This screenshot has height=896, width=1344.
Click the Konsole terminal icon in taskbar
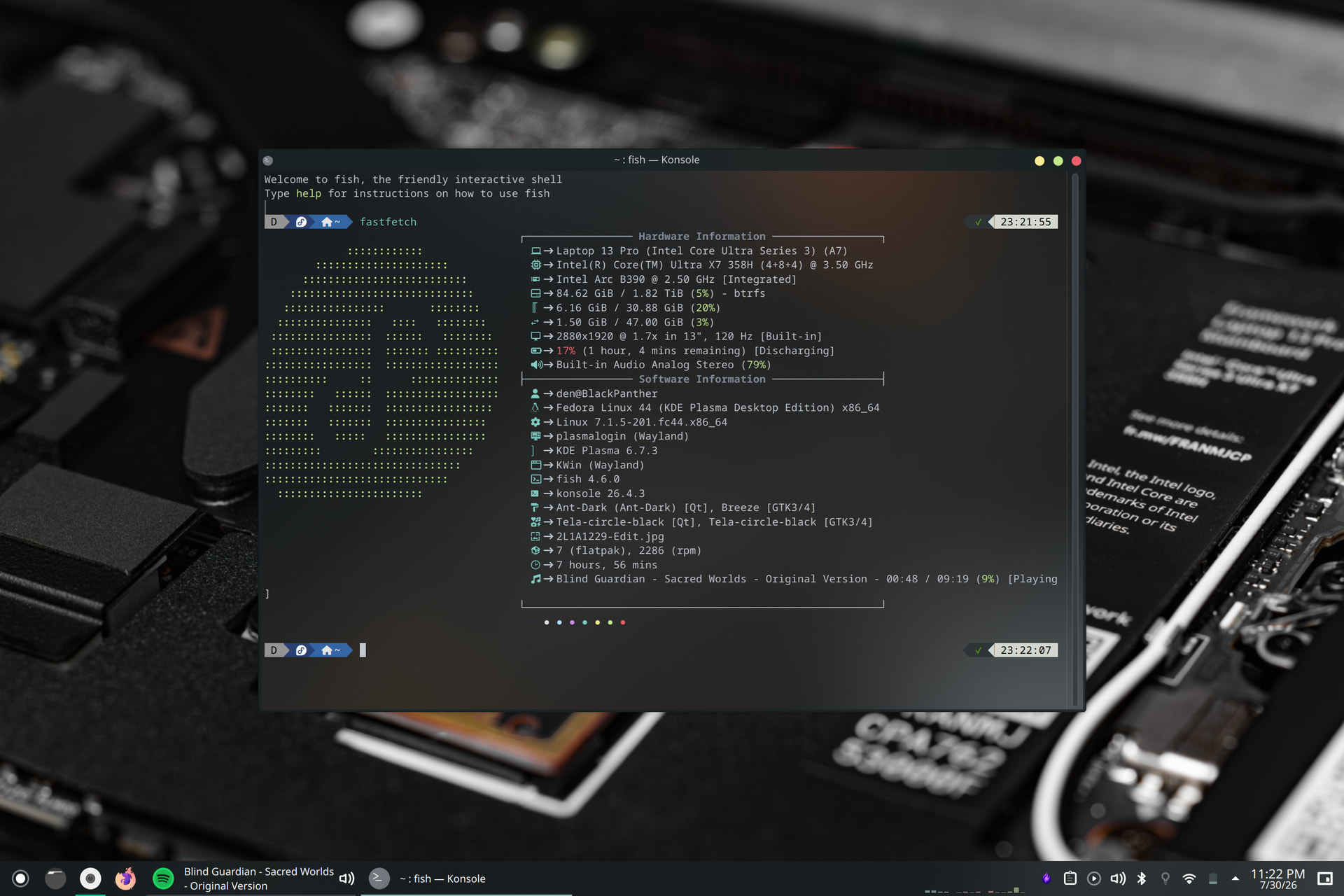[x=379, y=878]
